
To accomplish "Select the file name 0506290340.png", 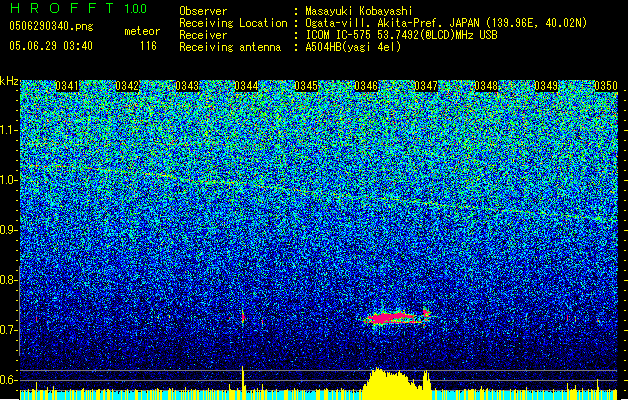I will point(51,26).
